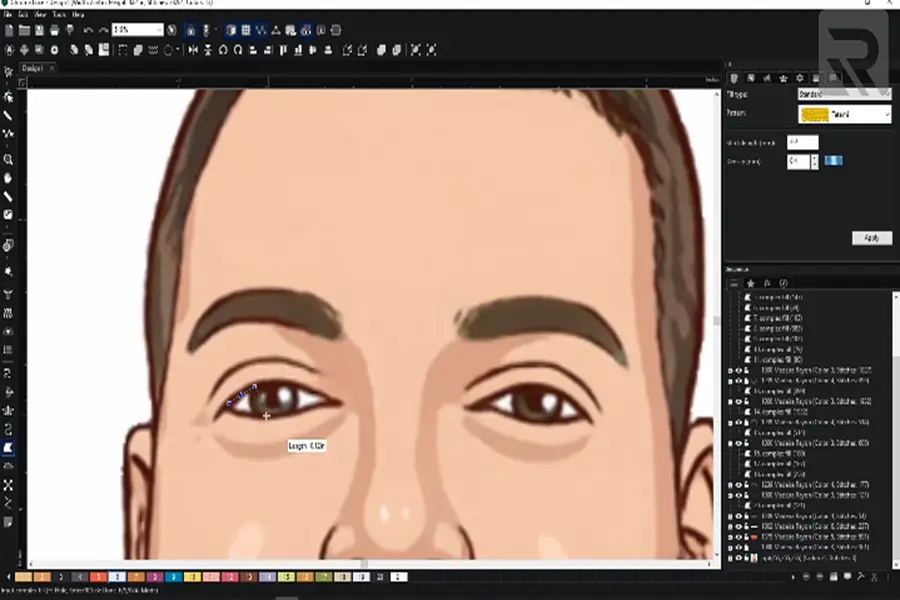Click the dashed rectangle selection icon
Image resolution: width=900 pixels, height=600 pixels.
click(123, 51)
